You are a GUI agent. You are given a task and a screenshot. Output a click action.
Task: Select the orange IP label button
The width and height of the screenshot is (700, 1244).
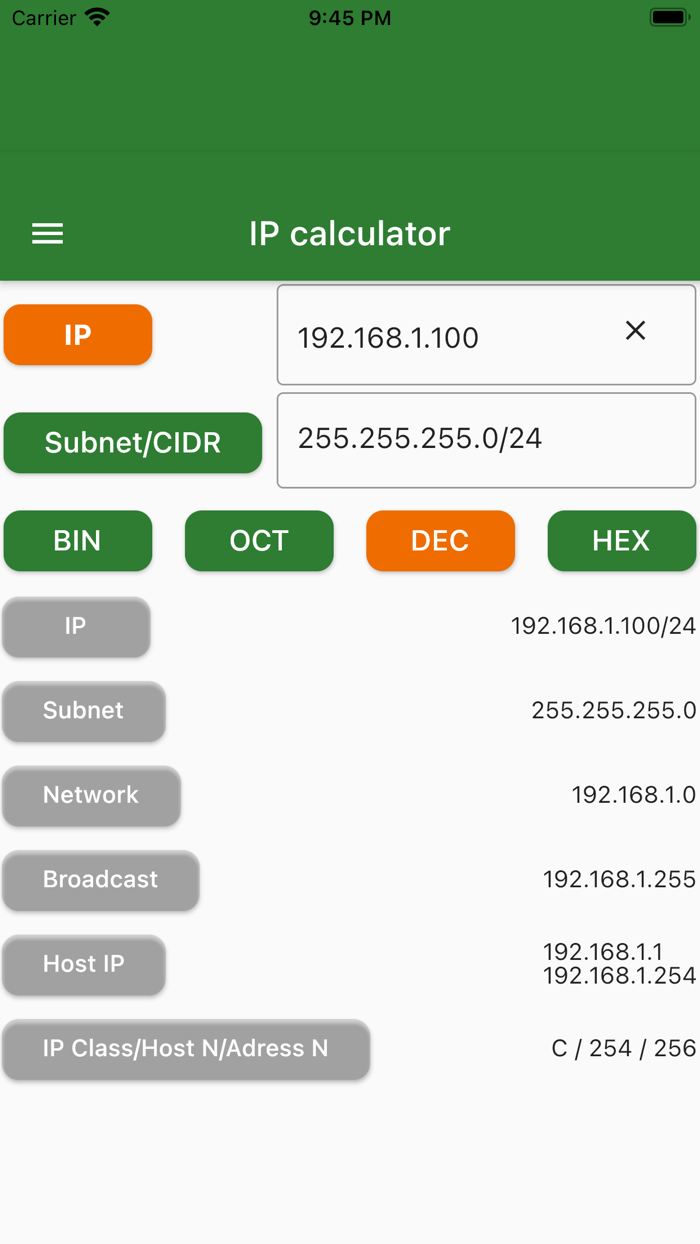tap(77, 334)
